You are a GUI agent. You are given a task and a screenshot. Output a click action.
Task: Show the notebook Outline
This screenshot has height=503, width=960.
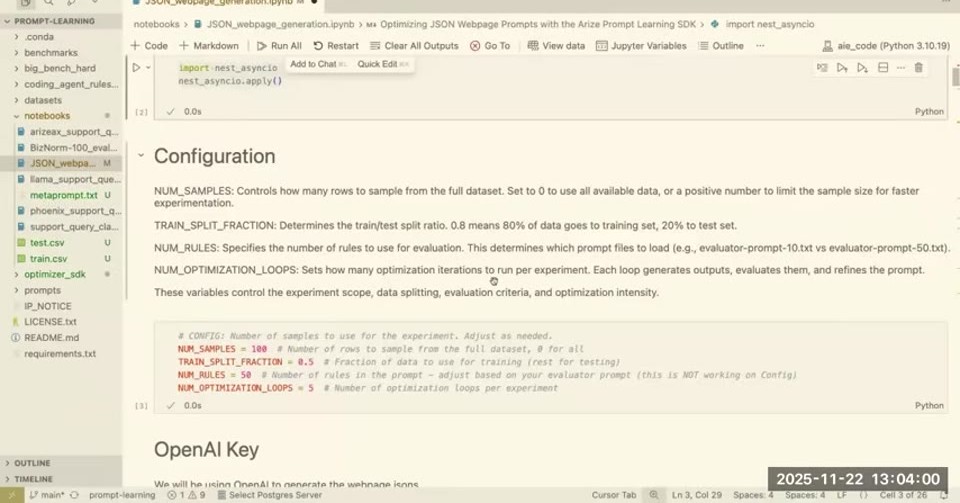click(x=721, y=46)
